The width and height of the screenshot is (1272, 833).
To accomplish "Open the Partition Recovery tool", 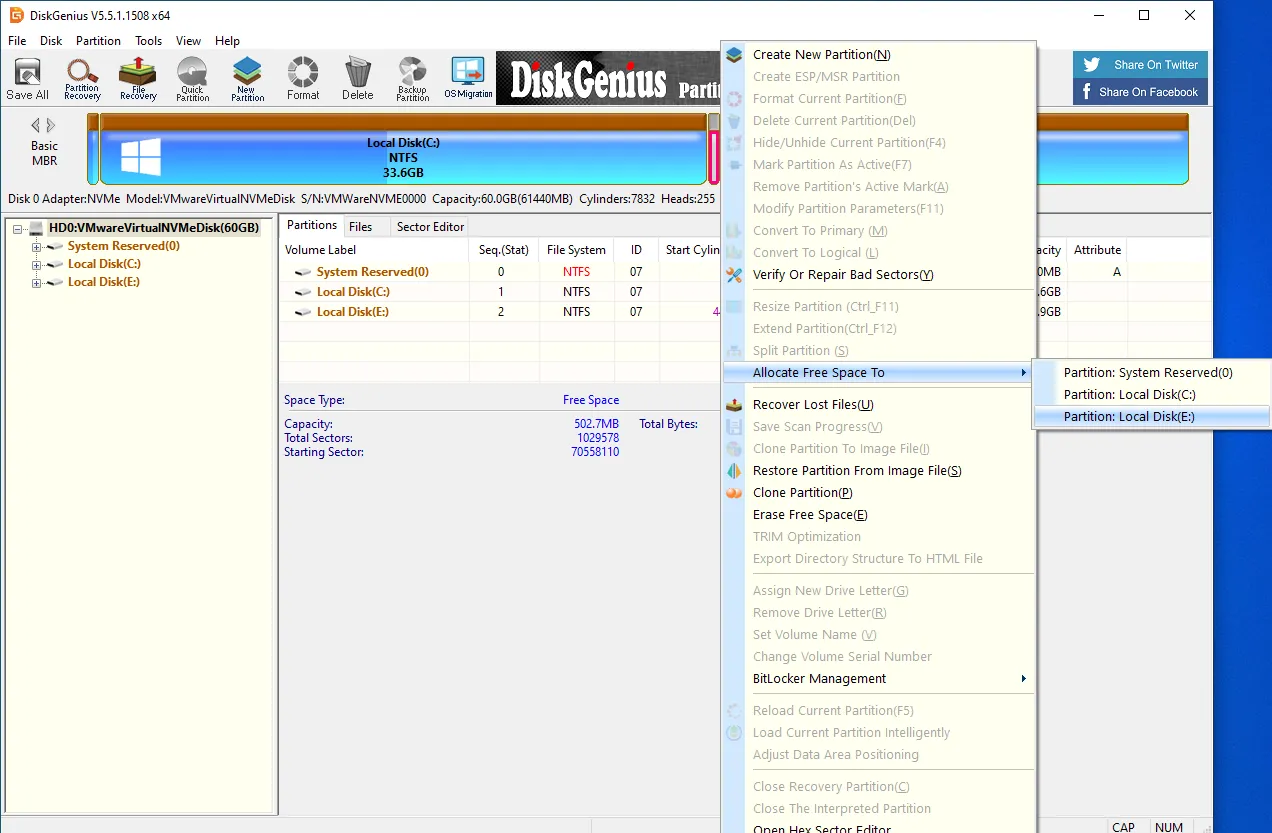I will pyautogui.click(x=82, y=79).
